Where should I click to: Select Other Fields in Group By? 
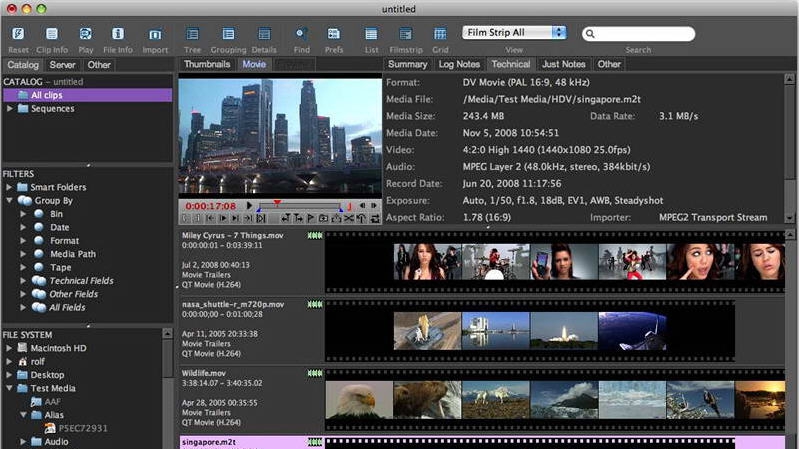coord(73,294)
